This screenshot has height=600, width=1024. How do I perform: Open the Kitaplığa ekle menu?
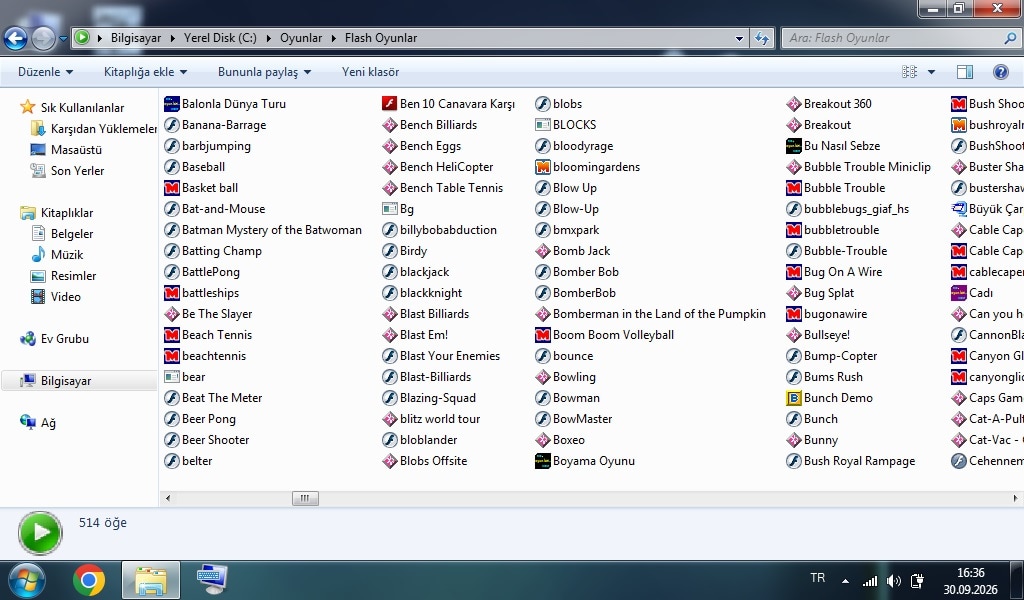145,72
